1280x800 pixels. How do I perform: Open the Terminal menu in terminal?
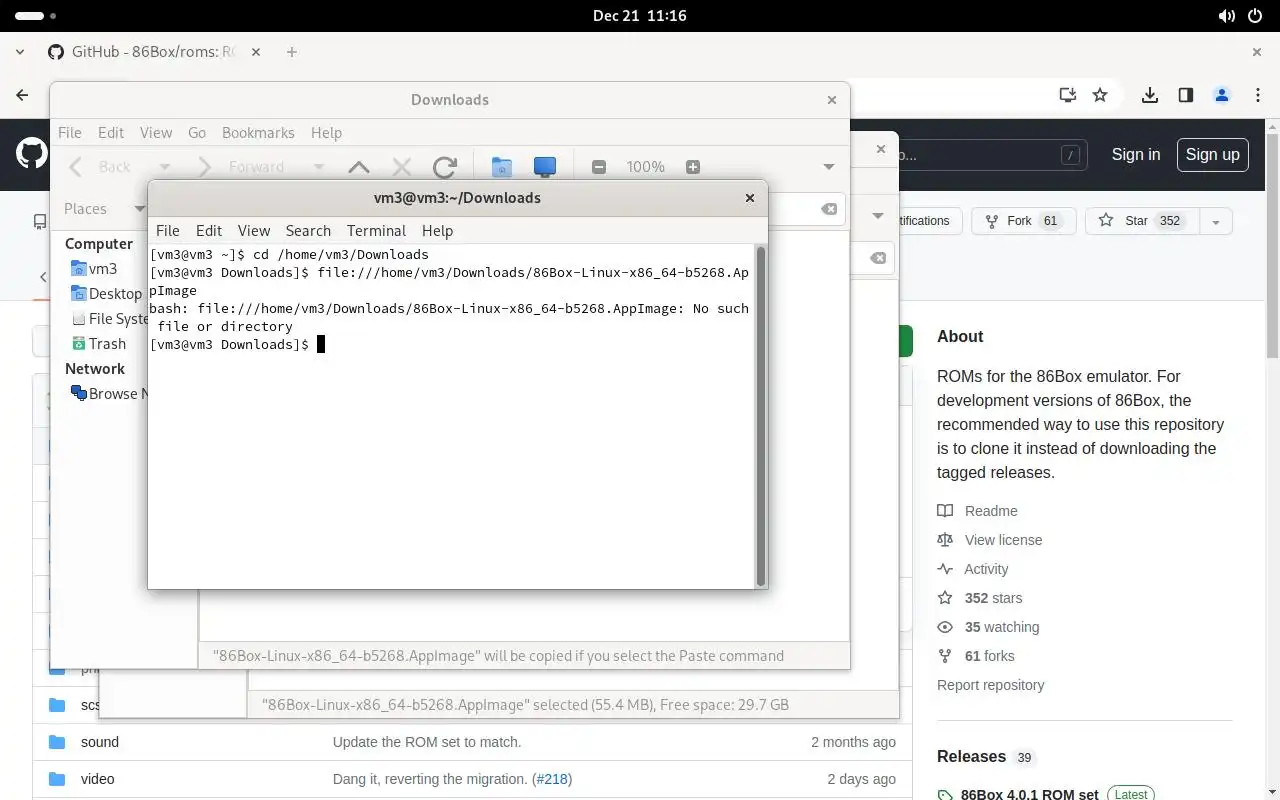377,230
